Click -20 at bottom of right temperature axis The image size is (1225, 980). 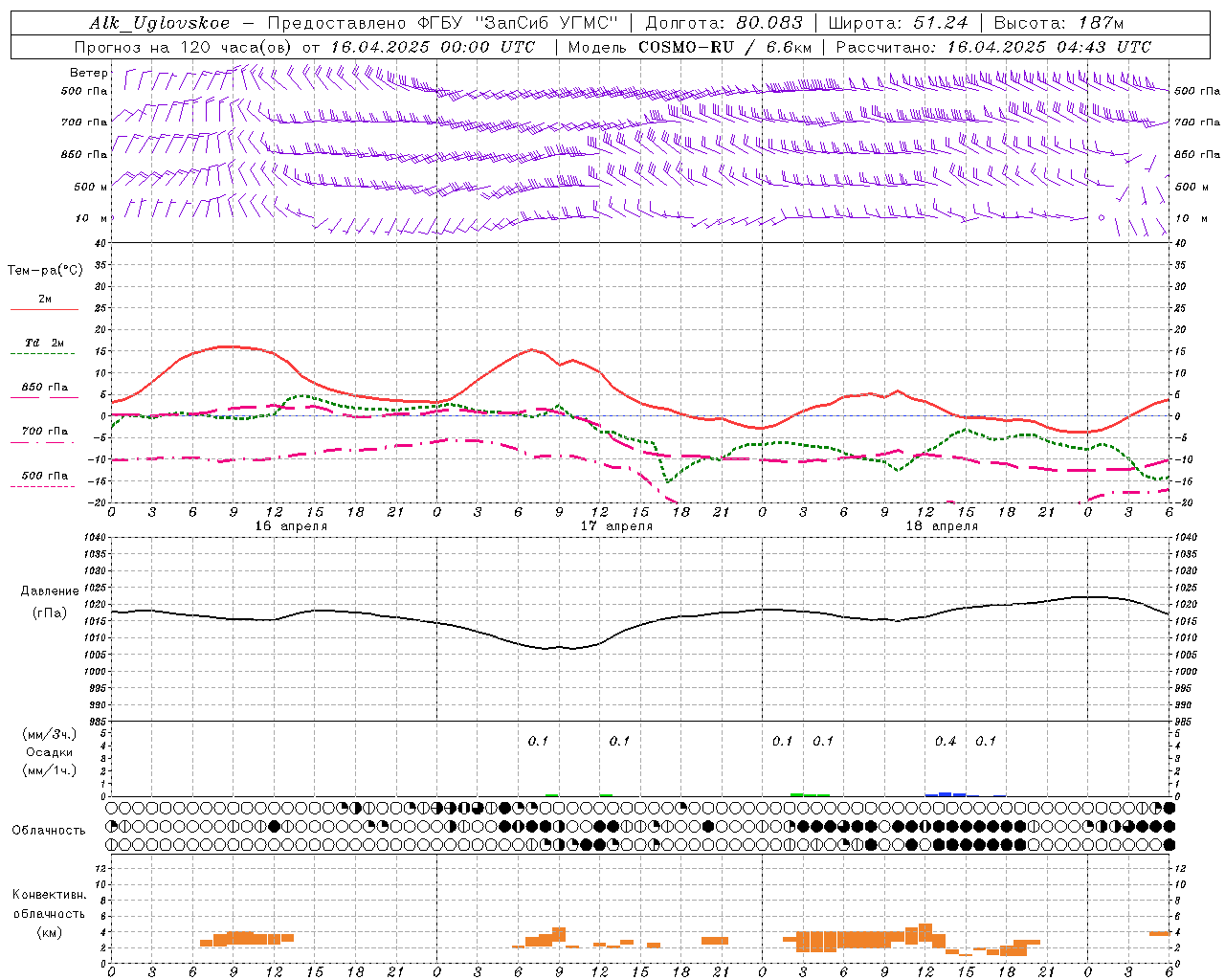1182,502
